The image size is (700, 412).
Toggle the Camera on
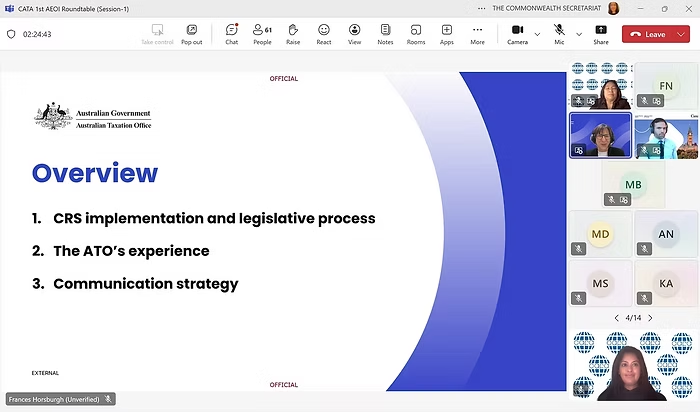(517, 34)
